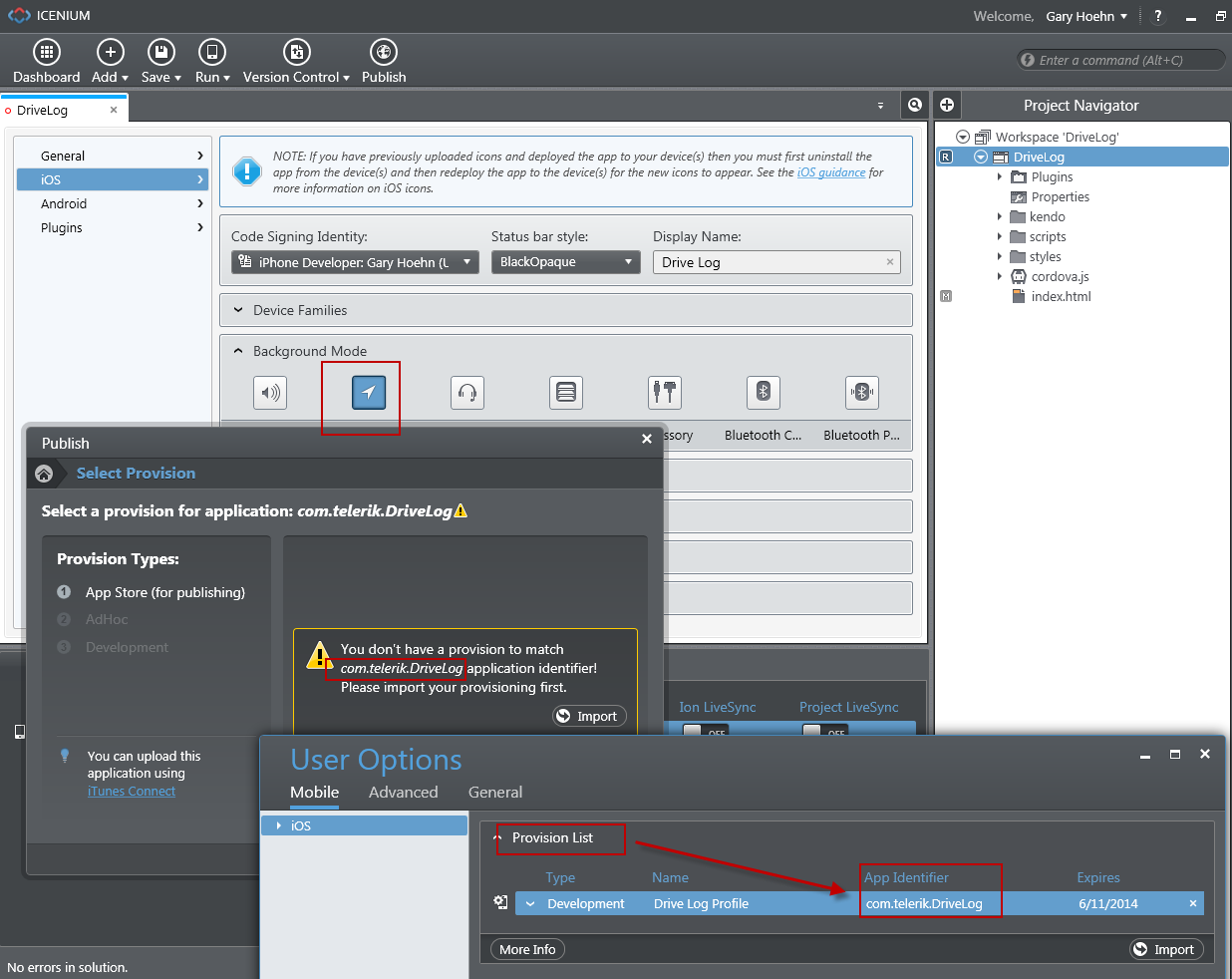
Task: Click the provision row icon left of Development
Action: tap(501, 902)
